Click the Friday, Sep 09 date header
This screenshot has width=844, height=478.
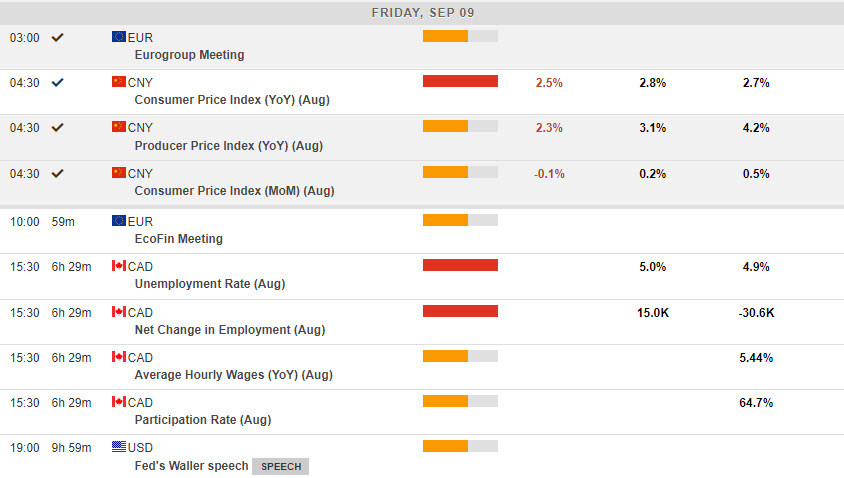coord(422,12)
